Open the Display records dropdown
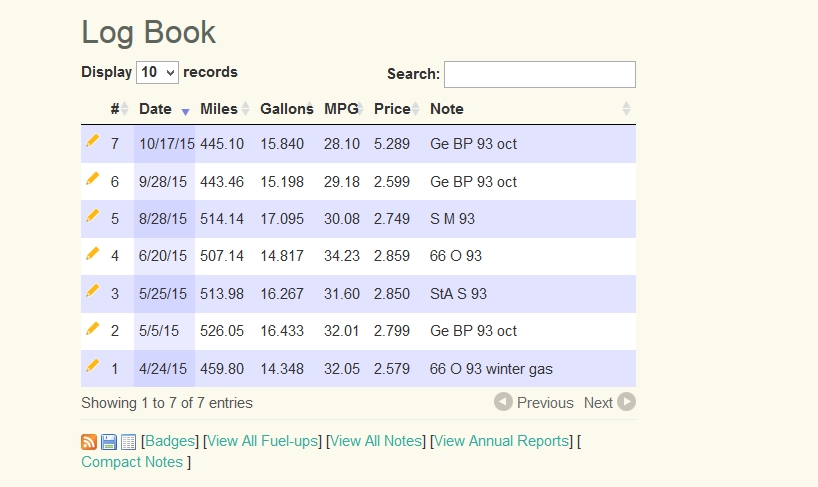The width and height of the screenshot is (818, 487). [x=157, y=72]
